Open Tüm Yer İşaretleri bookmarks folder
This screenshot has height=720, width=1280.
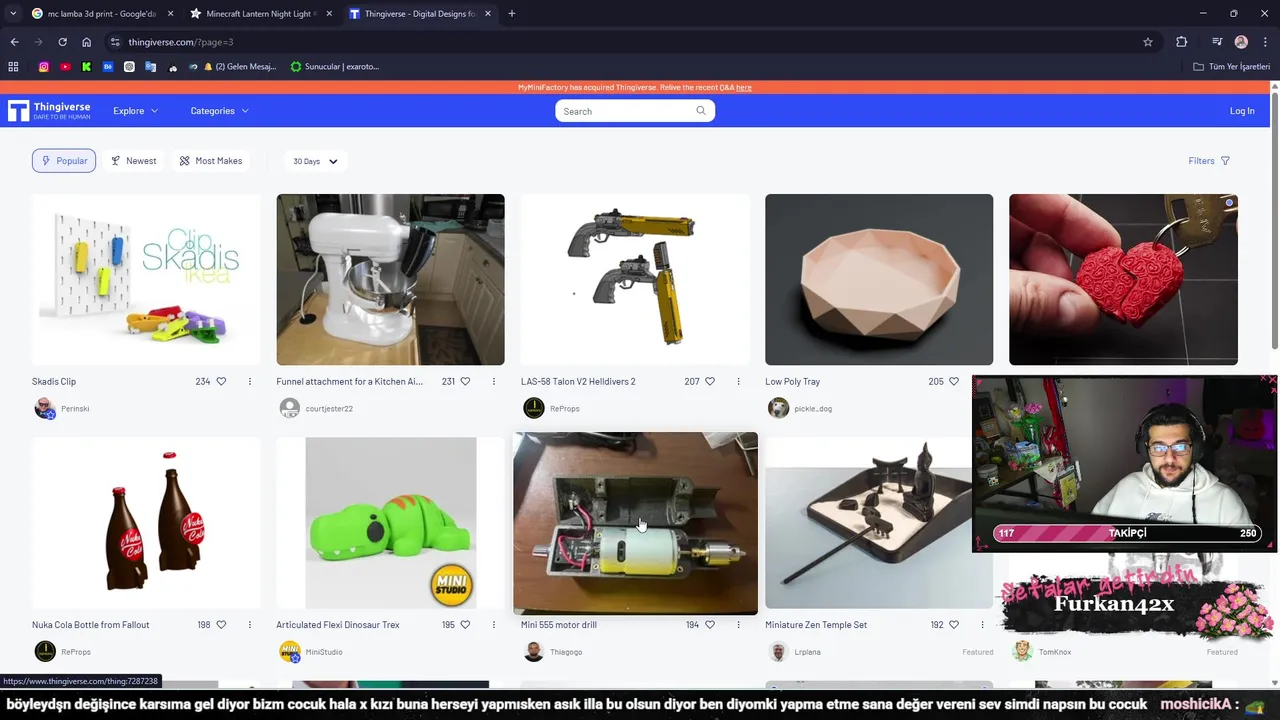[x=1232, y=67]
